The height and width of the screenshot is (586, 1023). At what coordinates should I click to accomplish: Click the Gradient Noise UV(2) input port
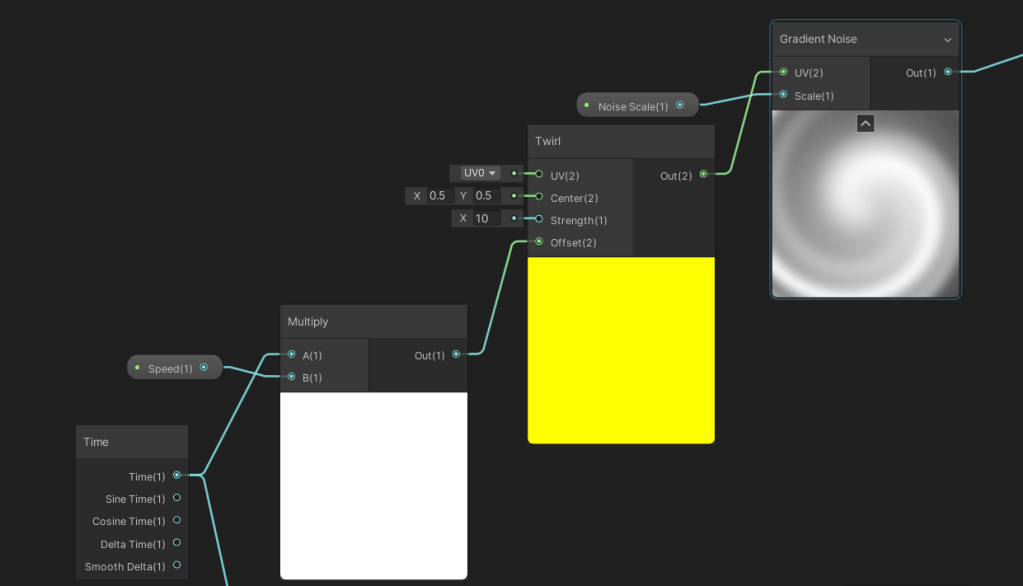pyautogui.click(x=783, y=72)
